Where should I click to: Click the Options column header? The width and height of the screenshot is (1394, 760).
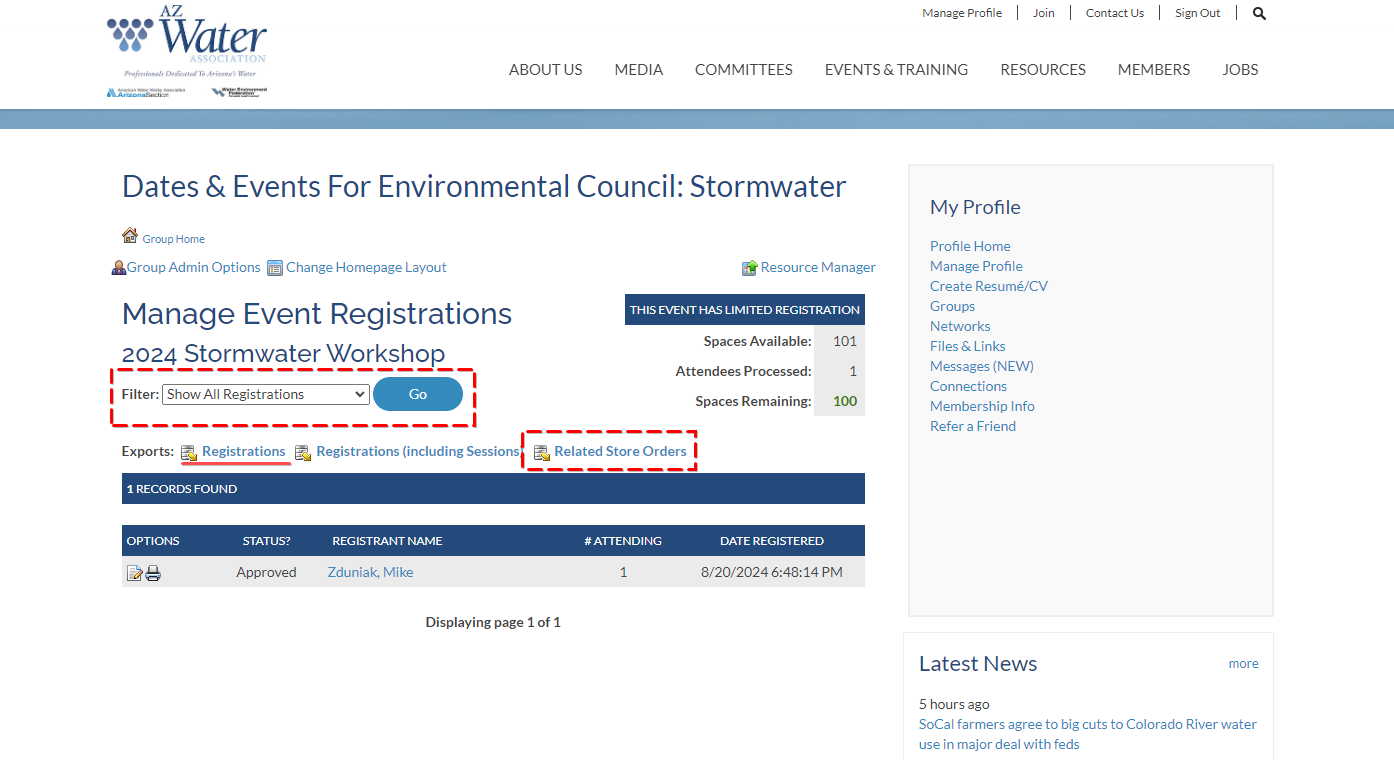point(153,541)
